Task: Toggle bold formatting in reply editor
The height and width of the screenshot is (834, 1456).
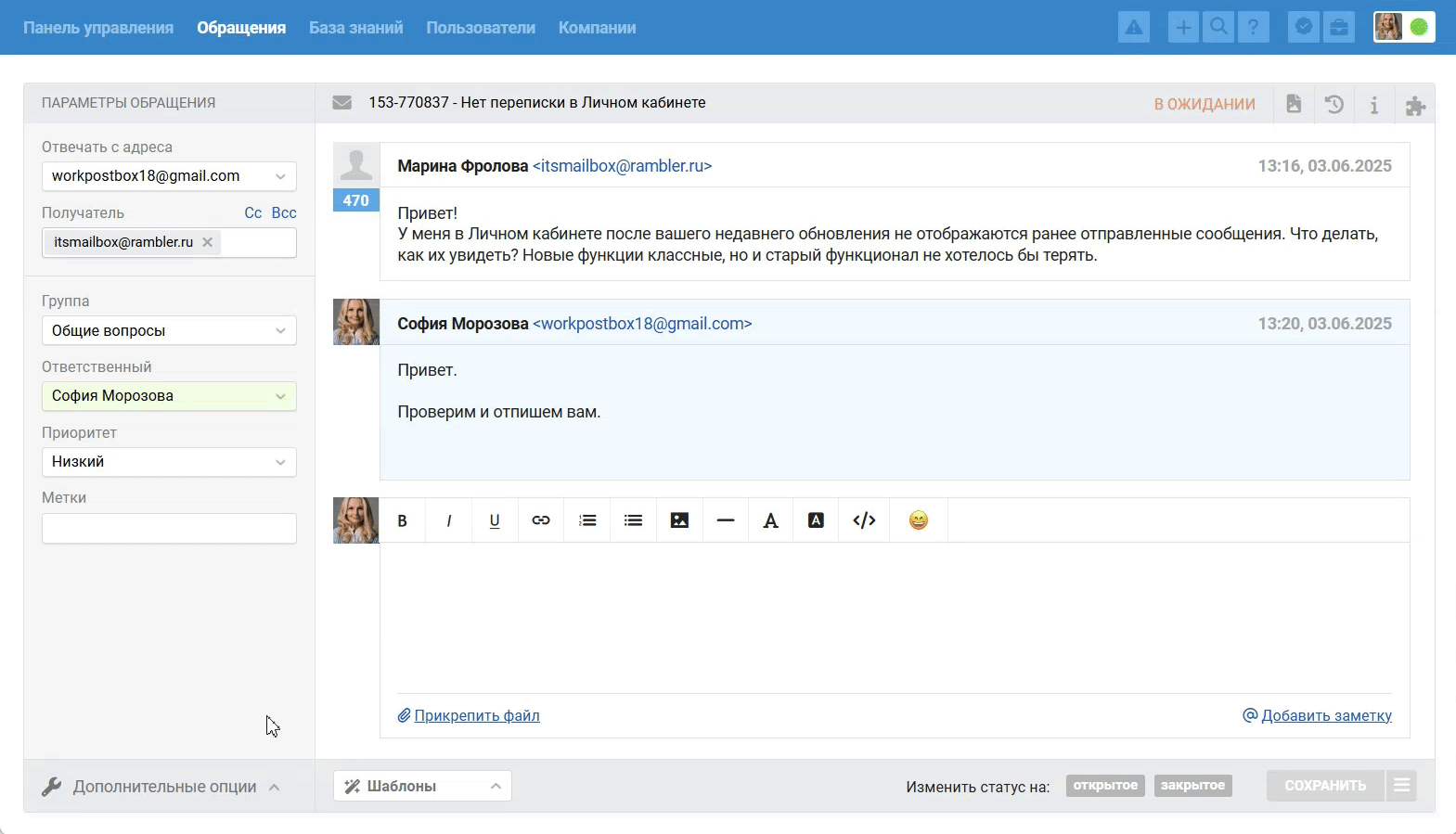Action: [x=402, y=520]
